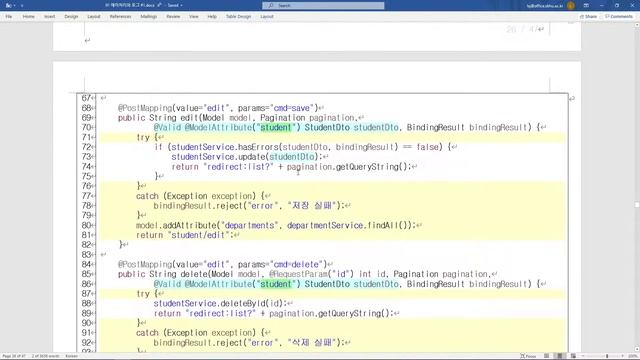Open the File tab
Screen dimensions: 640x360
[x=9, y=17]
